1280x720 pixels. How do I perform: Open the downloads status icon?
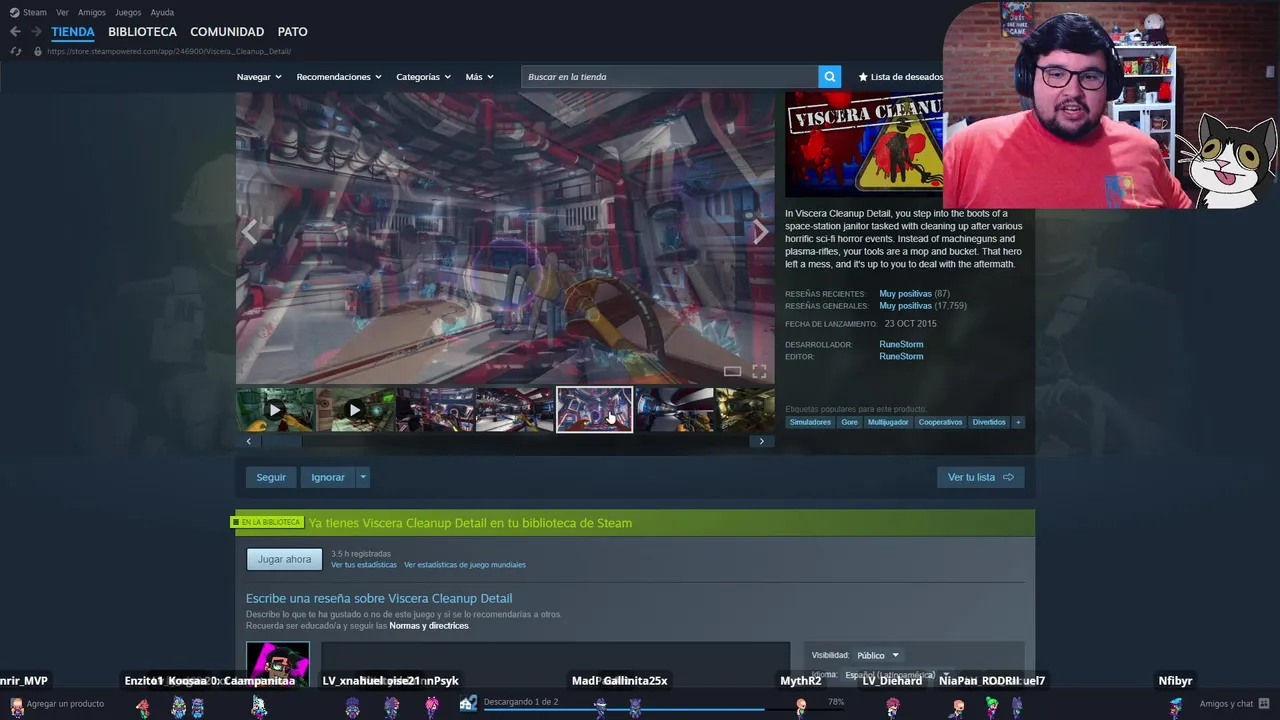click(468, 703)
